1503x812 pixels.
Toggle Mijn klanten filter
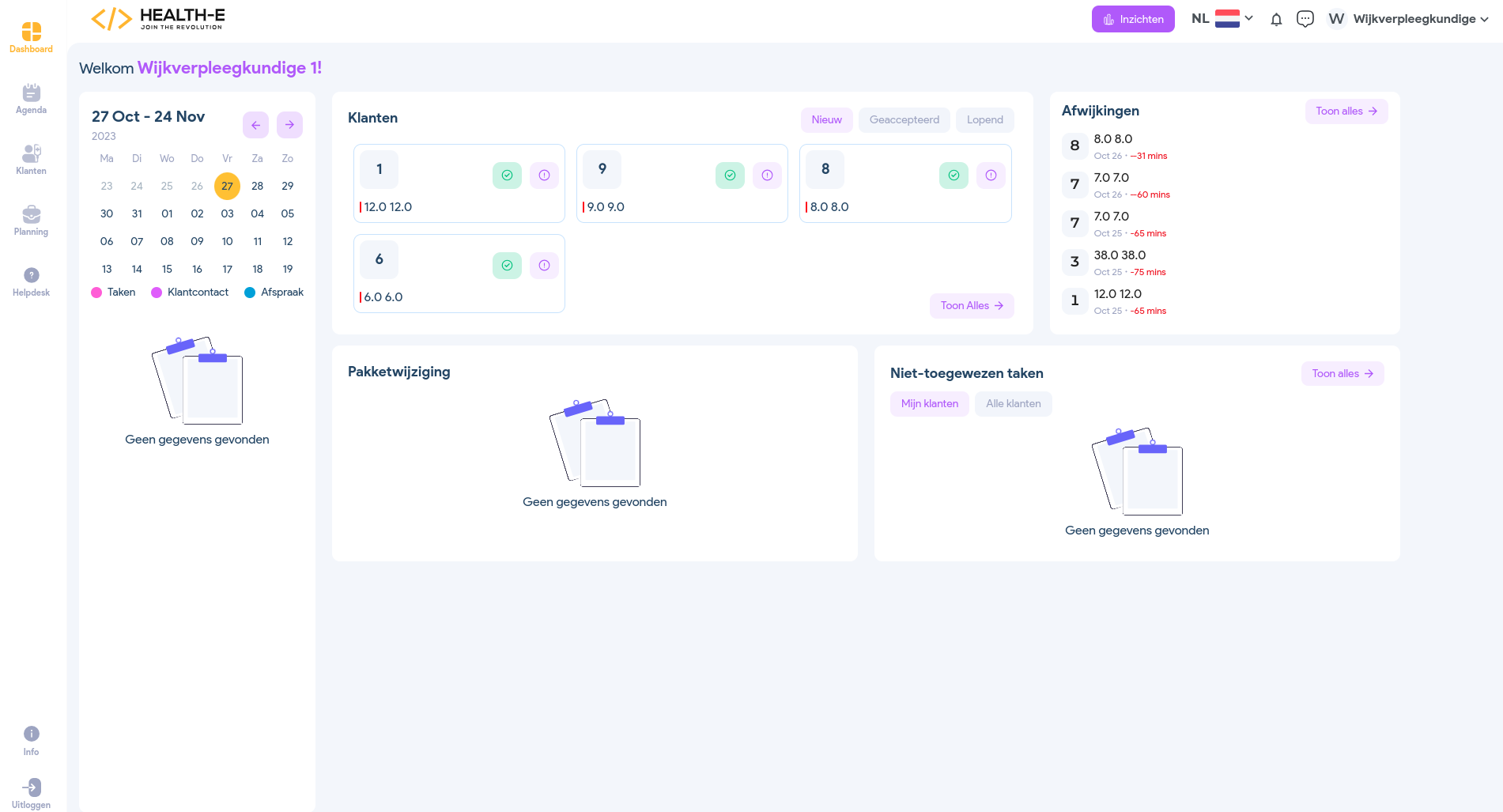click(929, 404)
